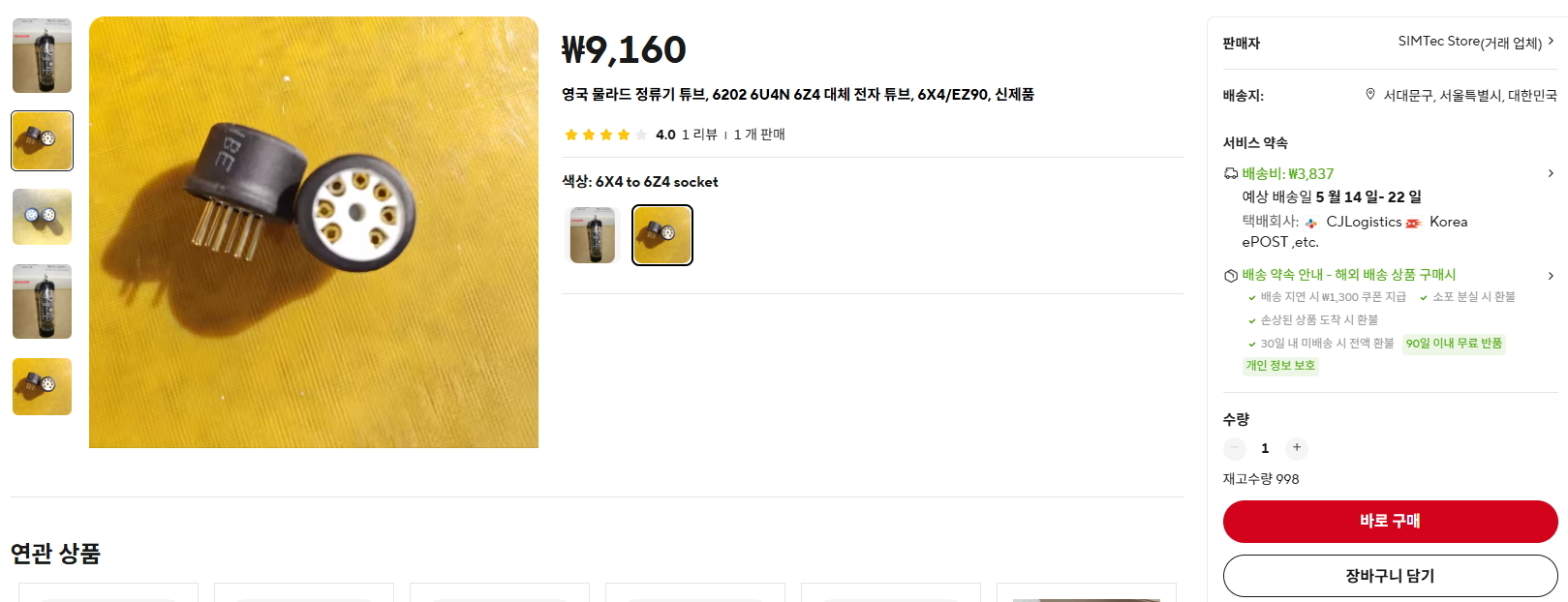1568x602 pixels.
Task: Click the 장바구니 담기 add to cart button
Action: [1390, 576]
